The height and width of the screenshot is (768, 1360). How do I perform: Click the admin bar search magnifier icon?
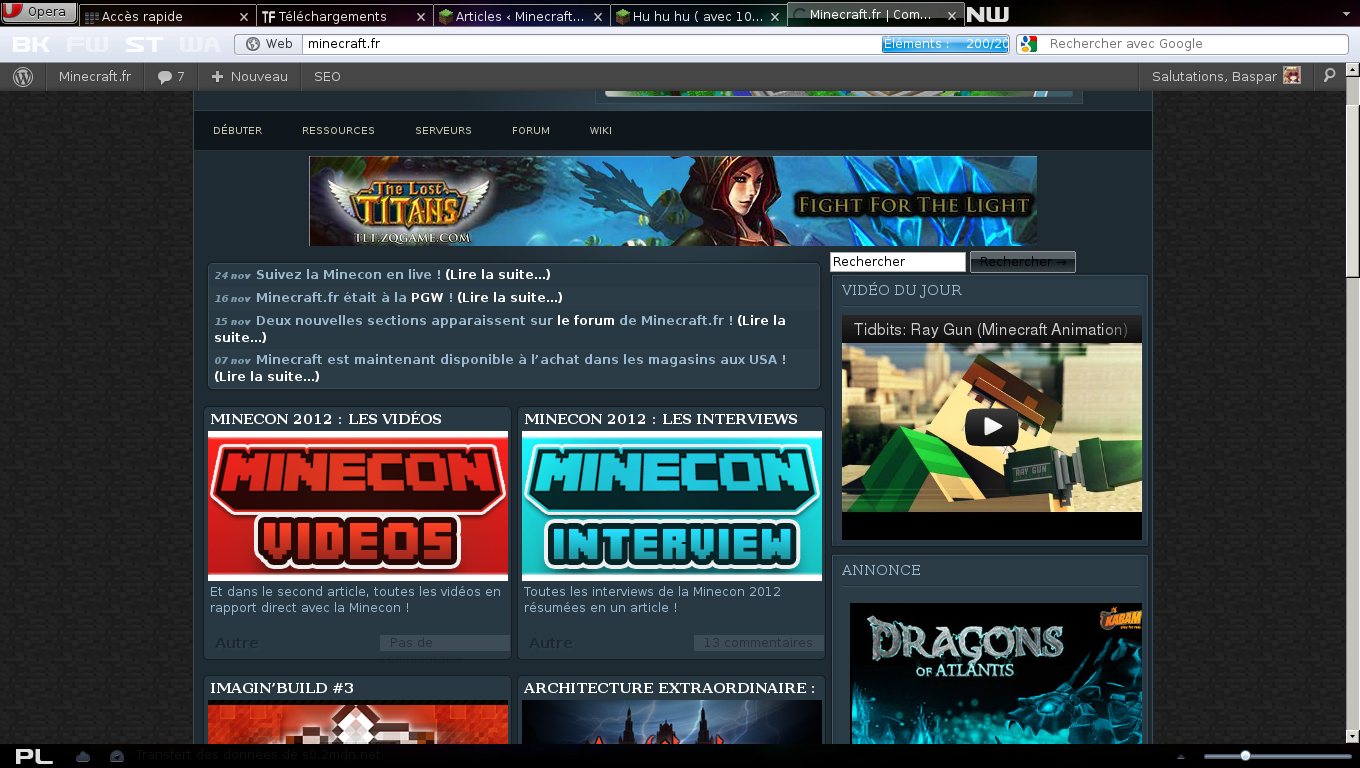click(1329, 76)
